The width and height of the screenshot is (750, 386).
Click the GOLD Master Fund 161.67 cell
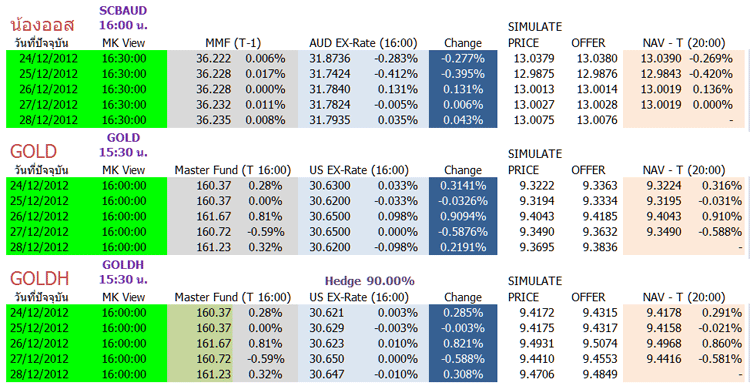213,216
